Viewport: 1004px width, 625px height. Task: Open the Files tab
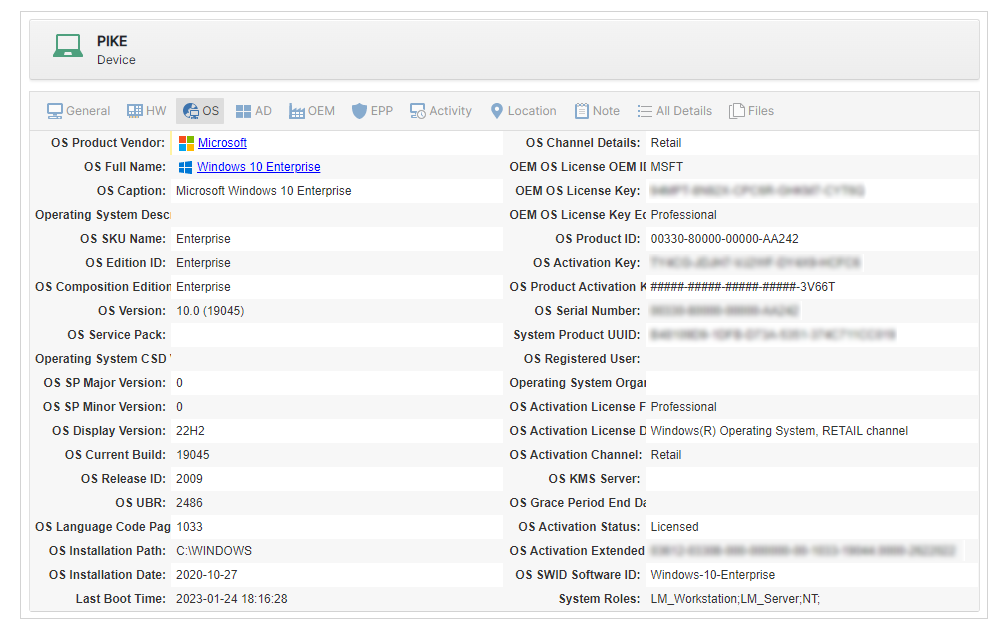tap(751, 111)
